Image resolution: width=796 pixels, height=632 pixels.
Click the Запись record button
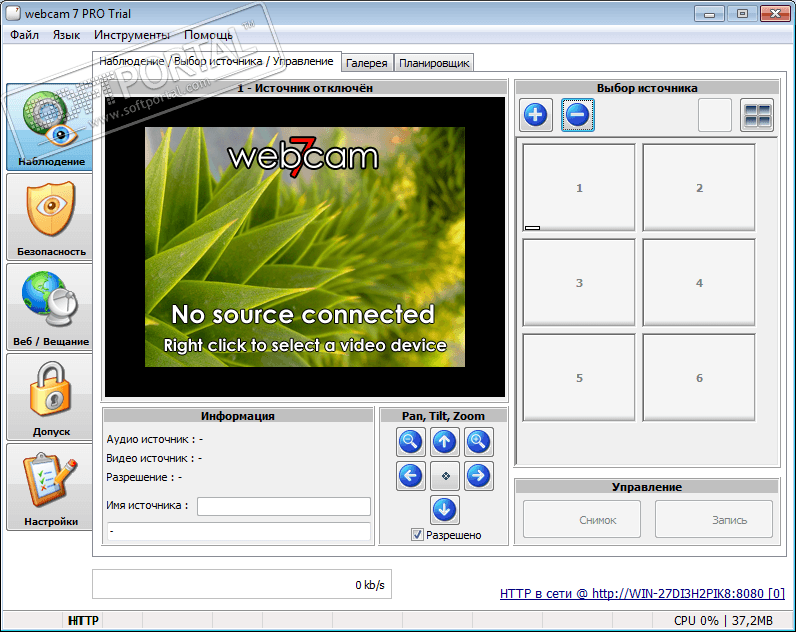pyautogui.click(x=714, y=519)
